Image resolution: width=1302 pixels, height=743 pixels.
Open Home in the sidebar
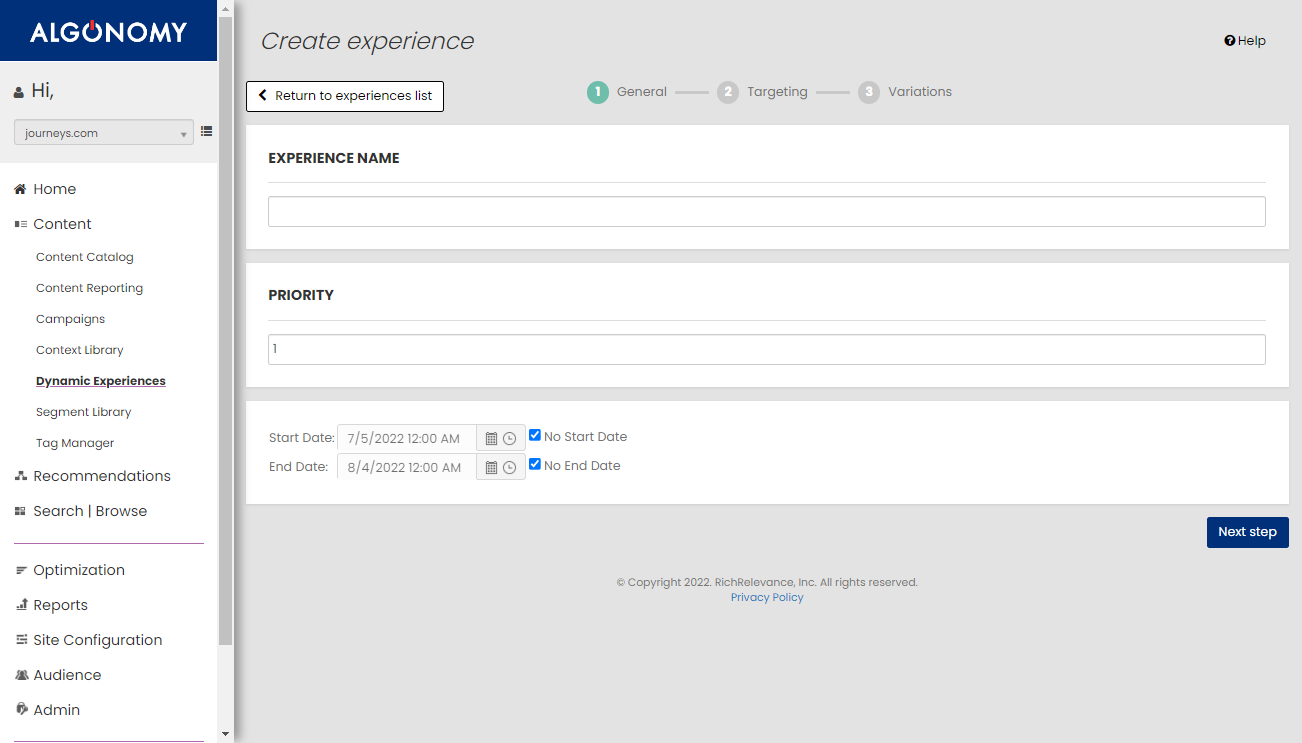[55, 189]
